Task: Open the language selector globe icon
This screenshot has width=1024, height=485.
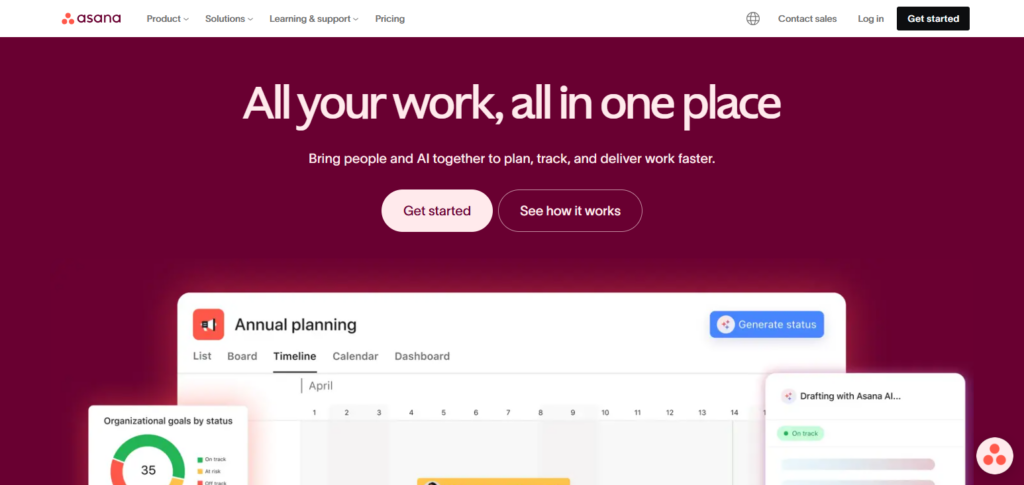Action: point(753,18)
